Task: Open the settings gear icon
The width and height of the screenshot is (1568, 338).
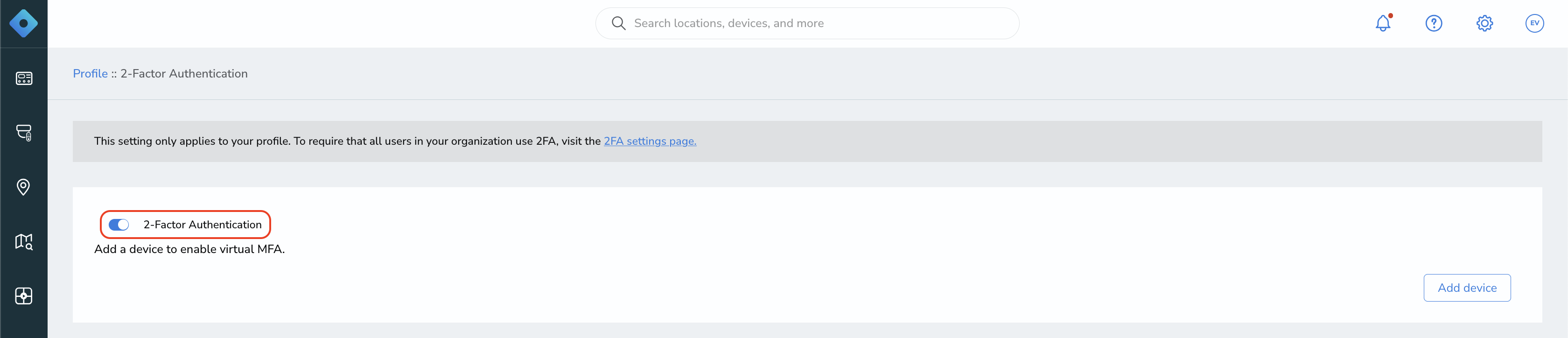Action: point(1484,23)
